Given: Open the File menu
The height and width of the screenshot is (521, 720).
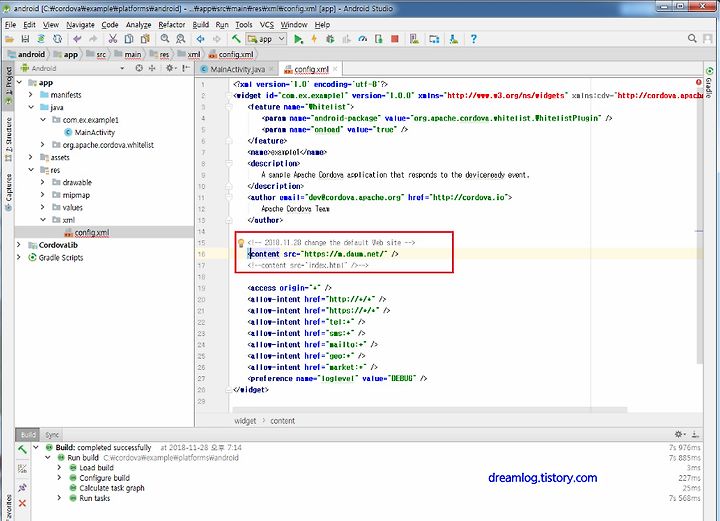Looking at the screenshot, I should 11,25.
